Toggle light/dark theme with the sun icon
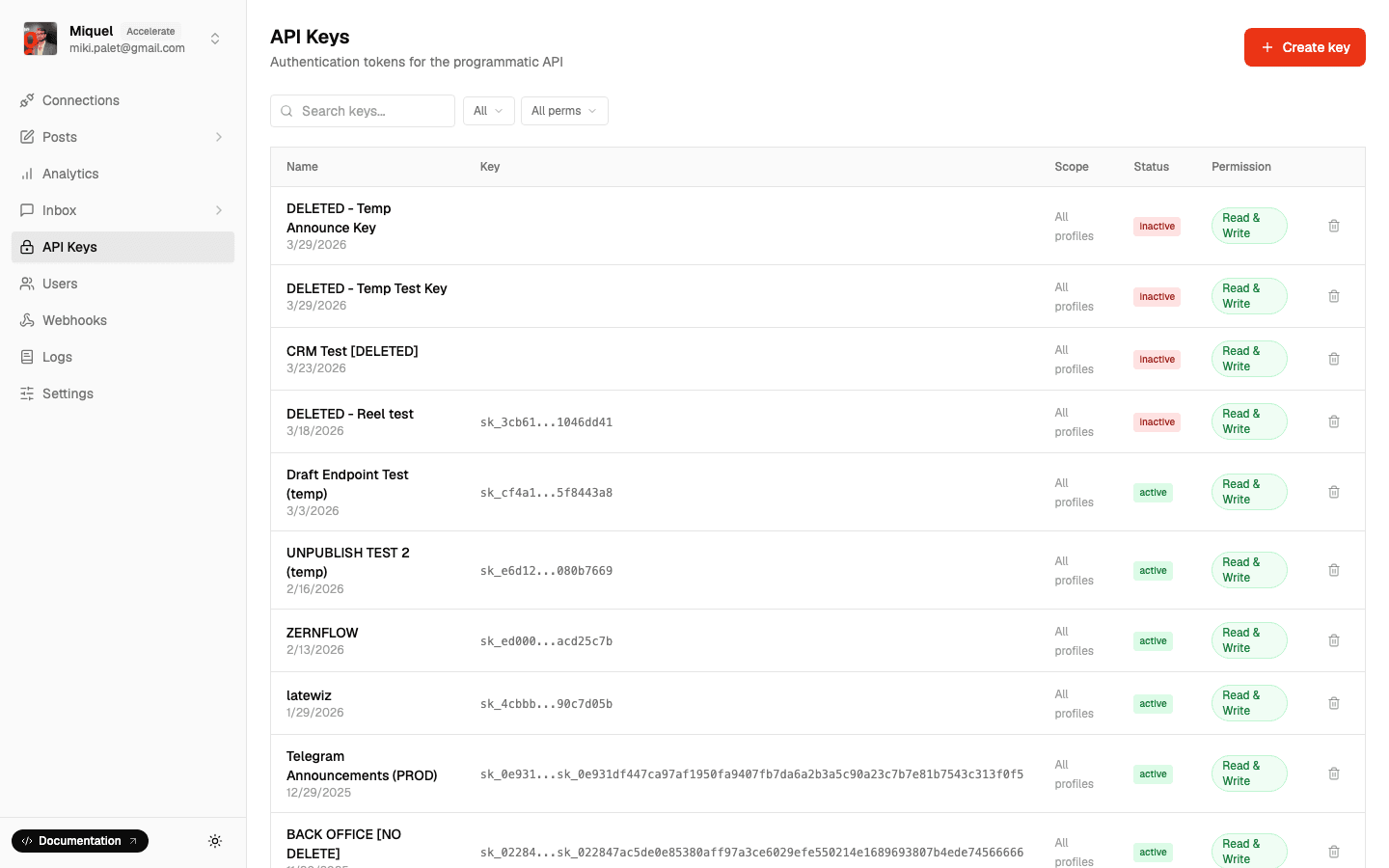 coord(215,841)
